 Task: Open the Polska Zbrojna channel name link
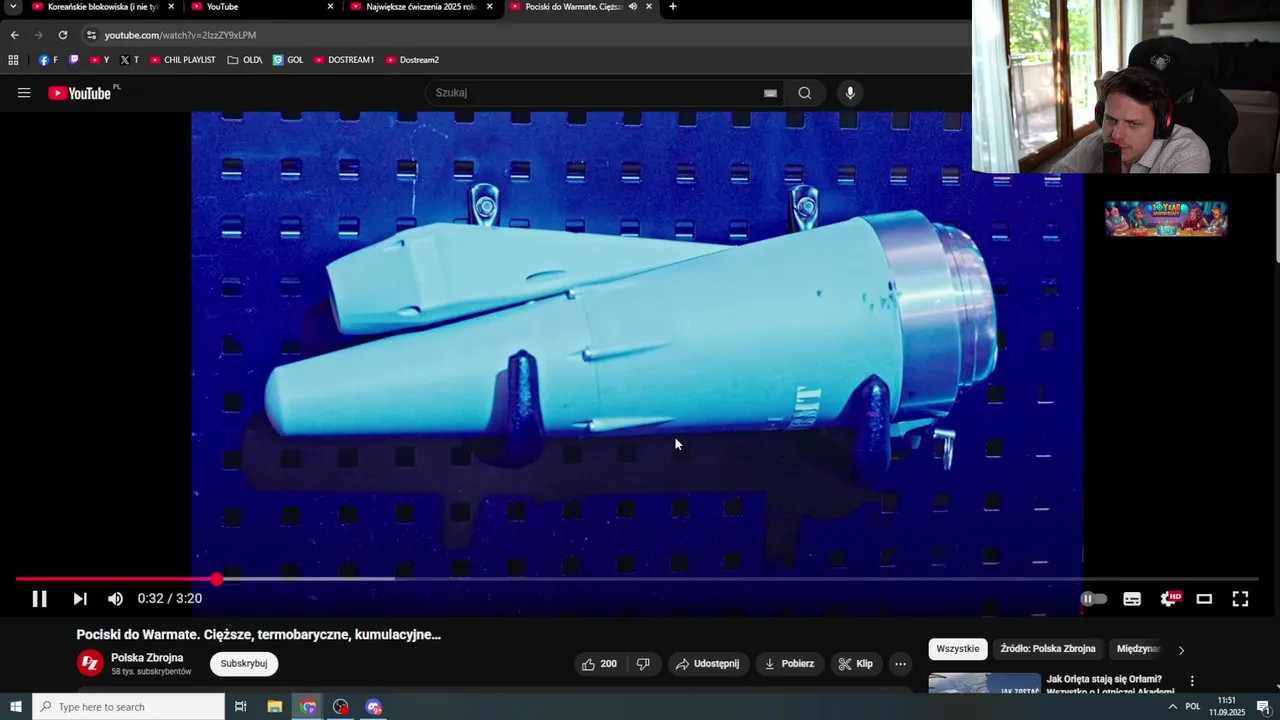pyautogui.click(x=147, y=658)
